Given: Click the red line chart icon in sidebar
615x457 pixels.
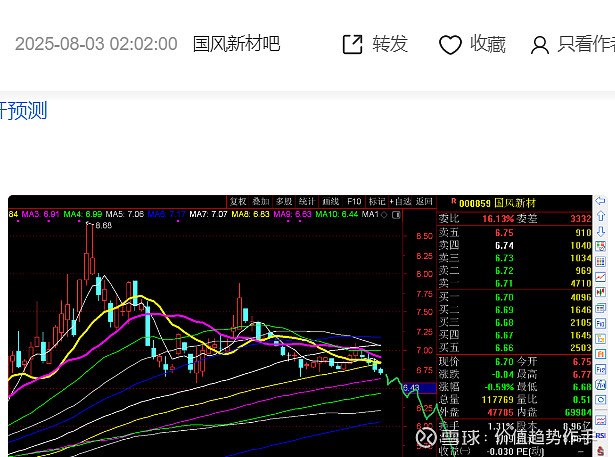Looking at the screenshot, I should pyautogui.click(x=600, y=277).
